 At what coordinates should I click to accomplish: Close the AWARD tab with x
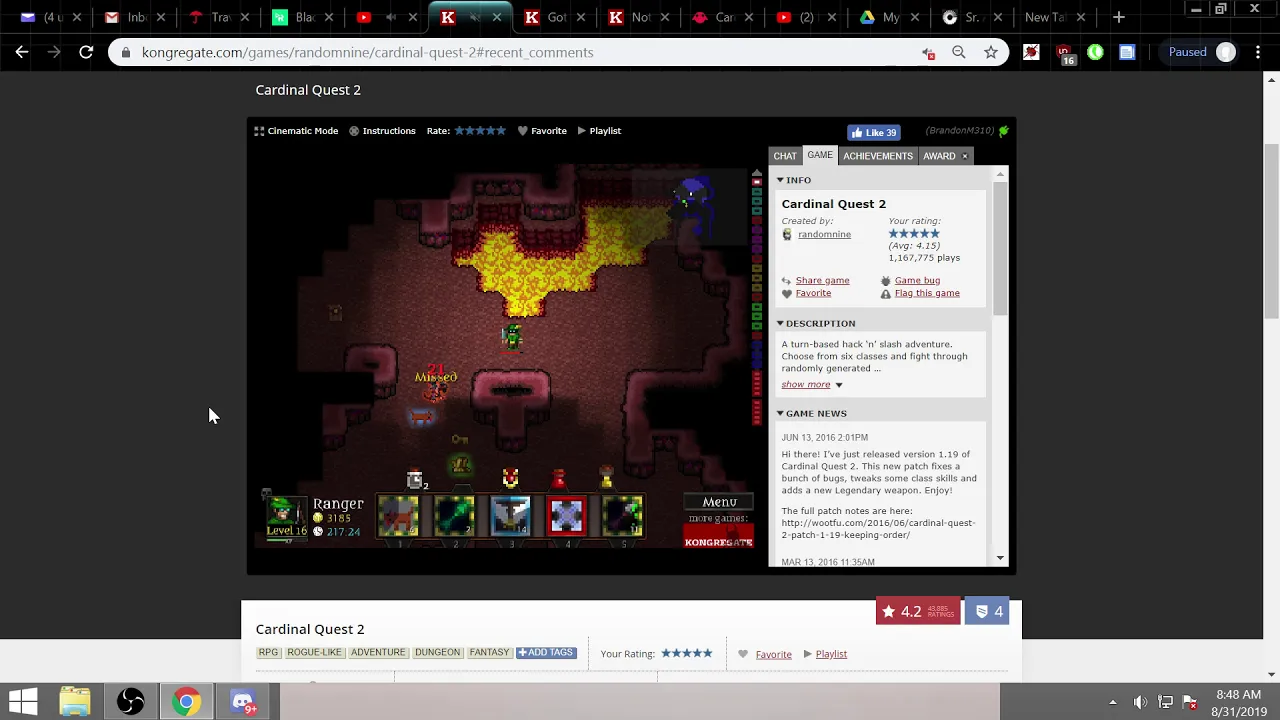click(x=965, y=156)
